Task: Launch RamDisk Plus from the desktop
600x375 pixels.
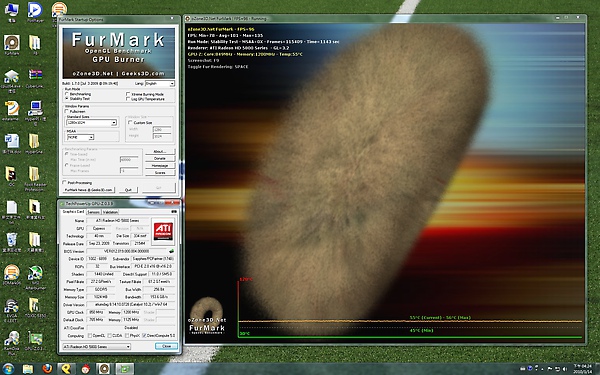Action: coord(11,343)
